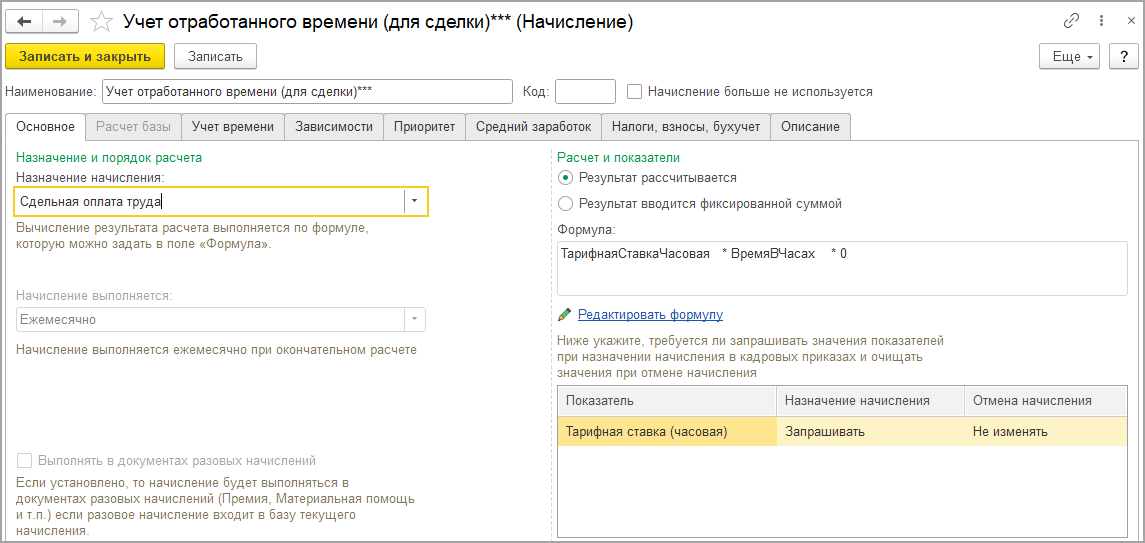Click the back navigation arrow

tap(26, 21)
